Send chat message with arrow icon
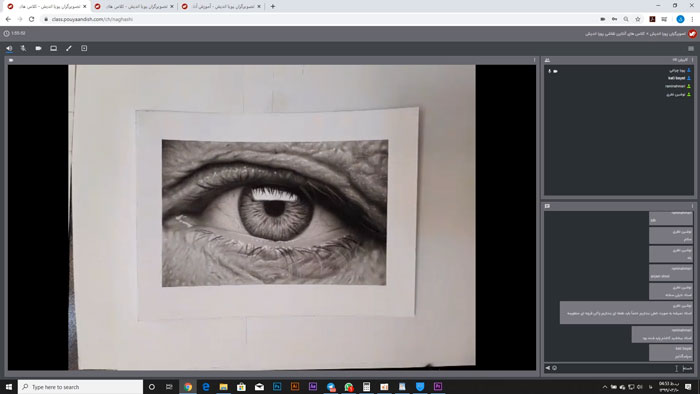Image resolution: width=700 pixels, height=394 pixels. [547, 368]
